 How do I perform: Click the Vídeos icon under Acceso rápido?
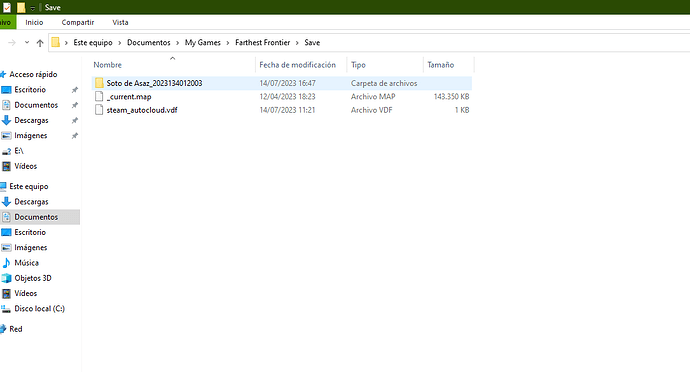tap(6, 166)
